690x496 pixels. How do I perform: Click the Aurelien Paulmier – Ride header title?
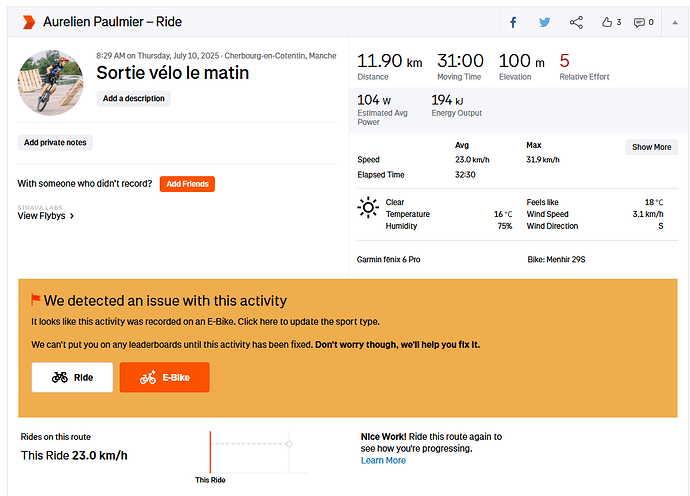click(112, 22)
